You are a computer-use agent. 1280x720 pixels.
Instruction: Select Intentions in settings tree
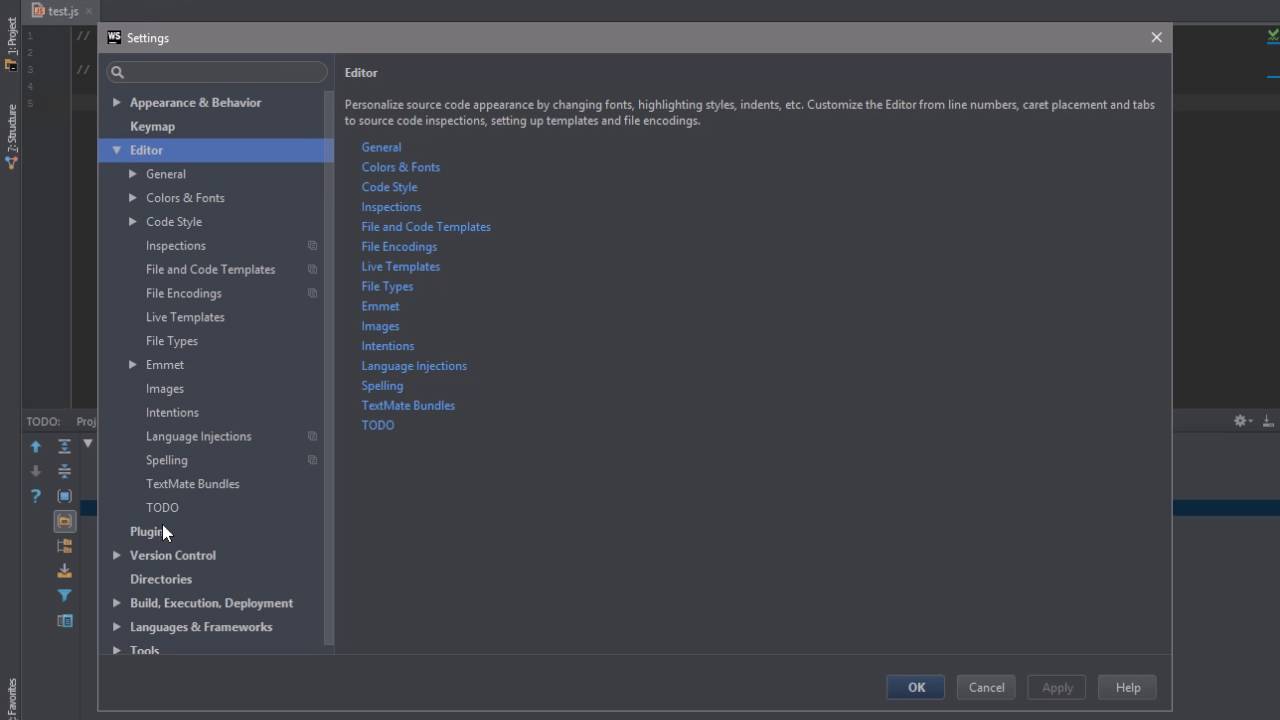click(x=172, y=412)
